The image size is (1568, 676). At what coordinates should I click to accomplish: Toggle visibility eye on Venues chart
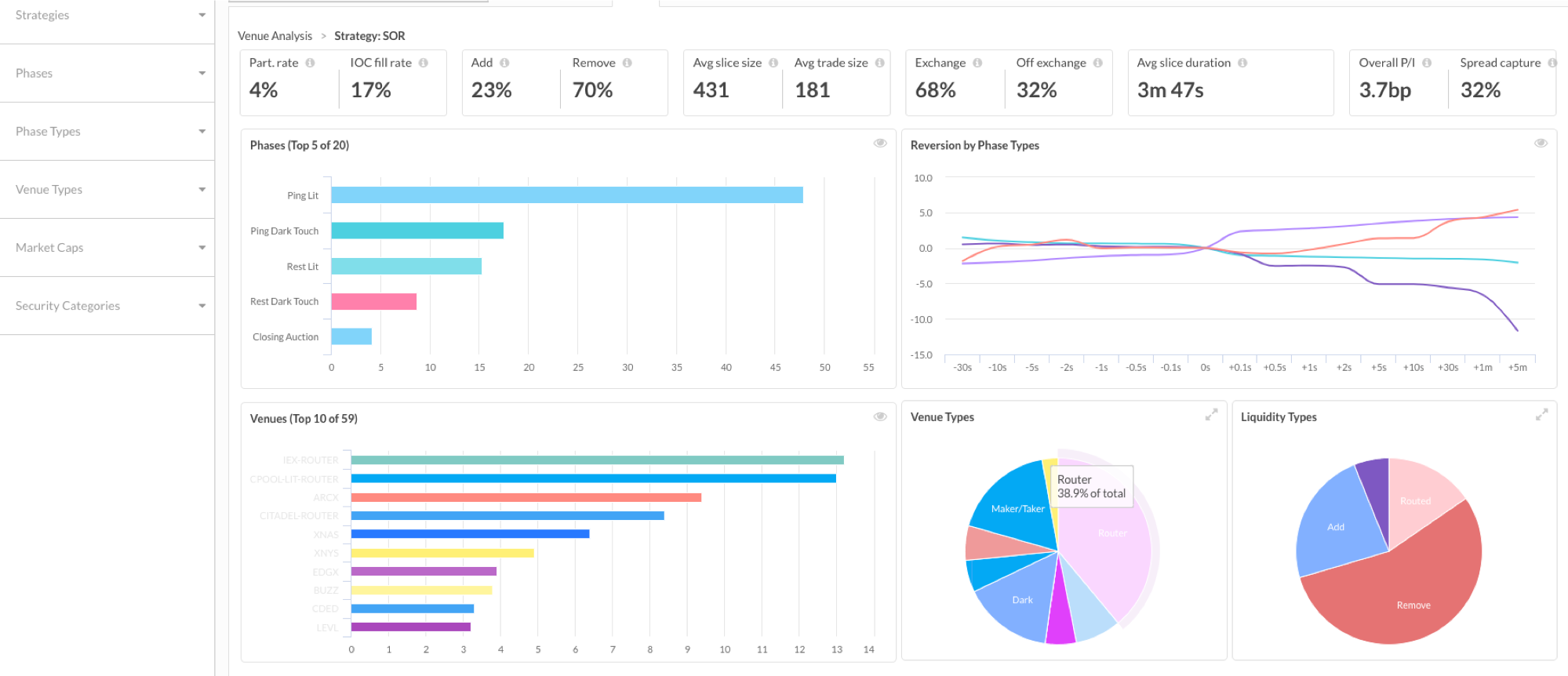[880, 416]
